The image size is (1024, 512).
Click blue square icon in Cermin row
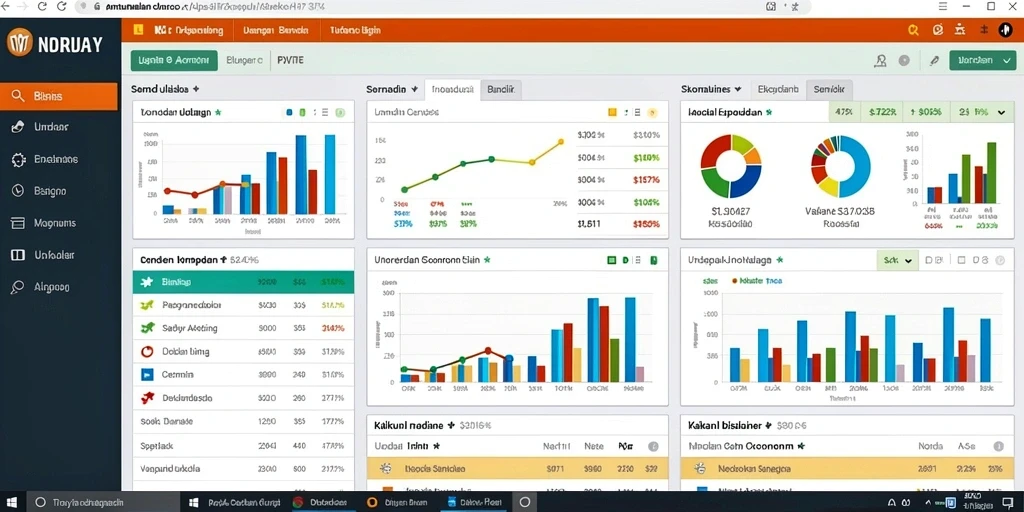(147, 375)
